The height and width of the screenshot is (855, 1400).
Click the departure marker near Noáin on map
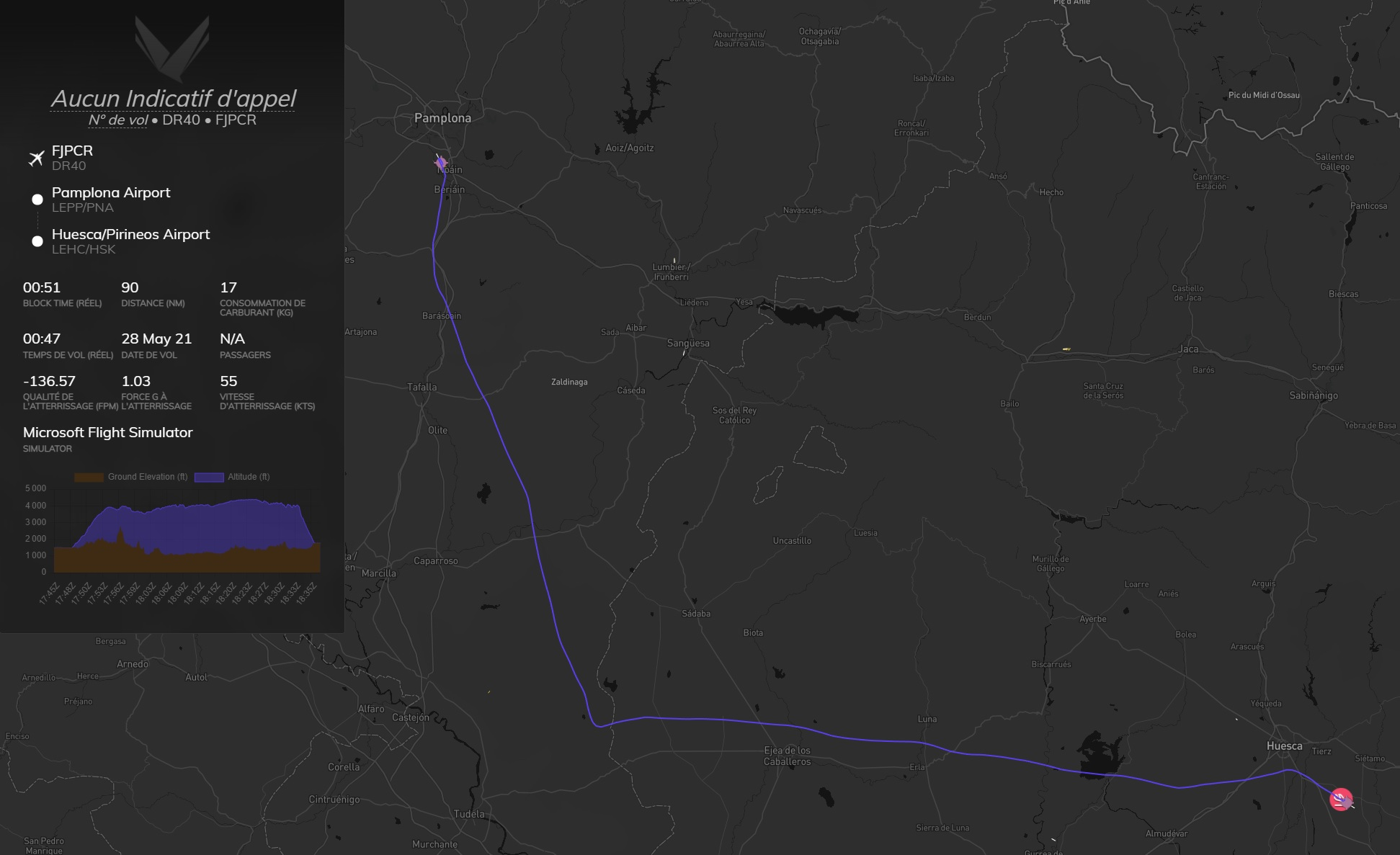coord(441,164)
